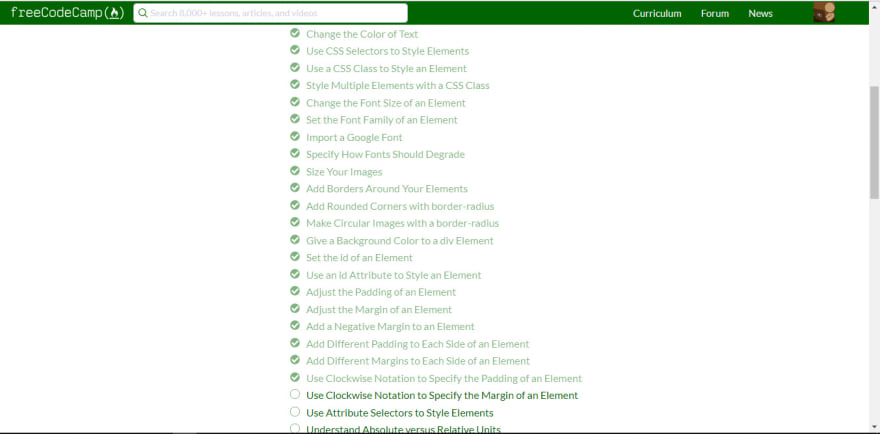Open Use CSS Selectors to Style Elements lesson
Image resolution: width=880 pixels, height=434 pixels.
click(387, 51)
